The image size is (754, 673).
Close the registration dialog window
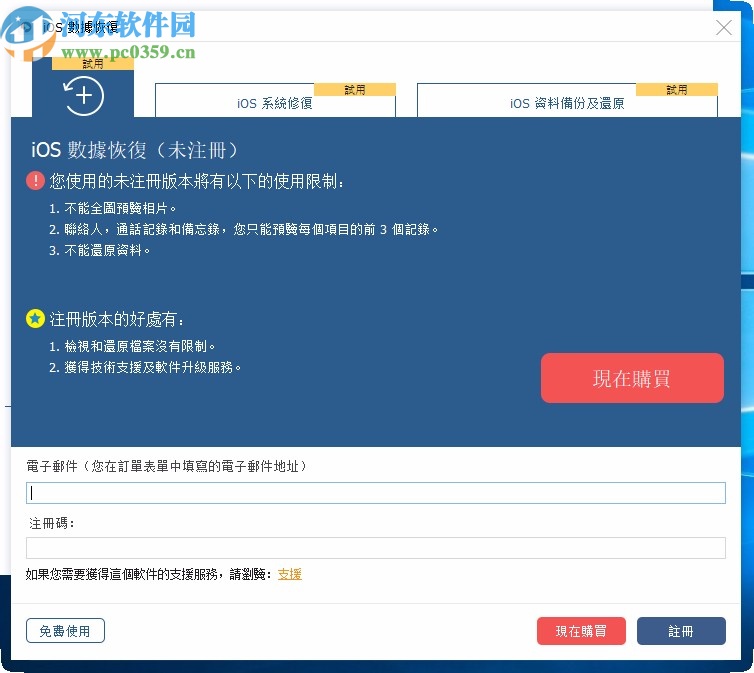point(723,27)
